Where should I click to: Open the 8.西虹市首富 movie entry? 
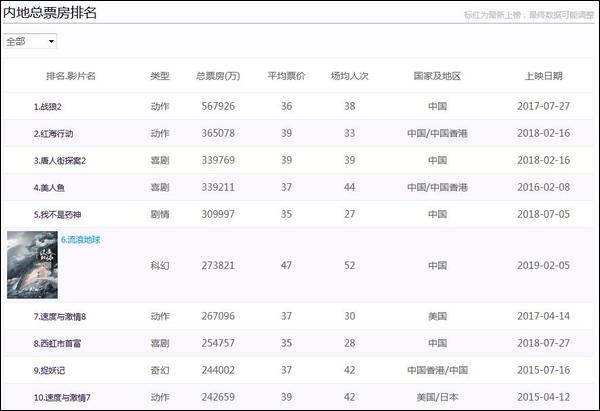(57, 344)
